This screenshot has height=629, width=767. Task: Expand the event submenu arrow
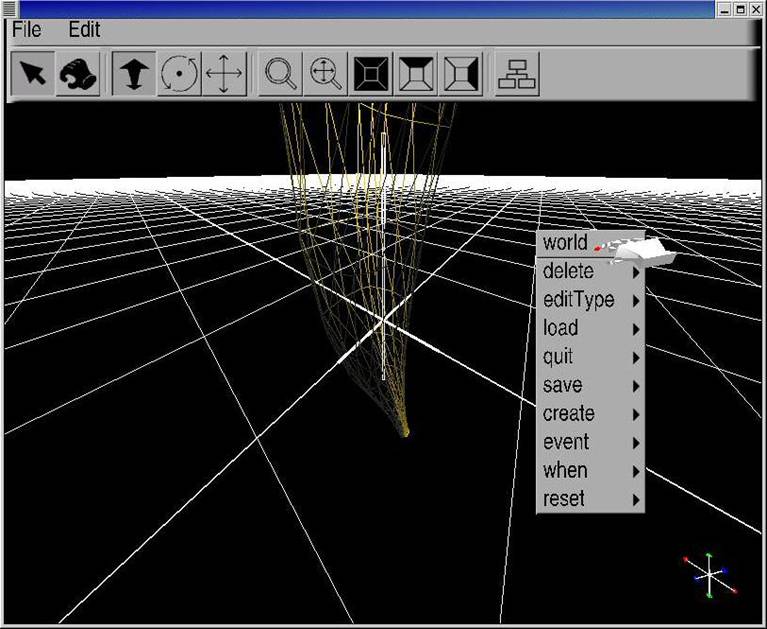636,443
